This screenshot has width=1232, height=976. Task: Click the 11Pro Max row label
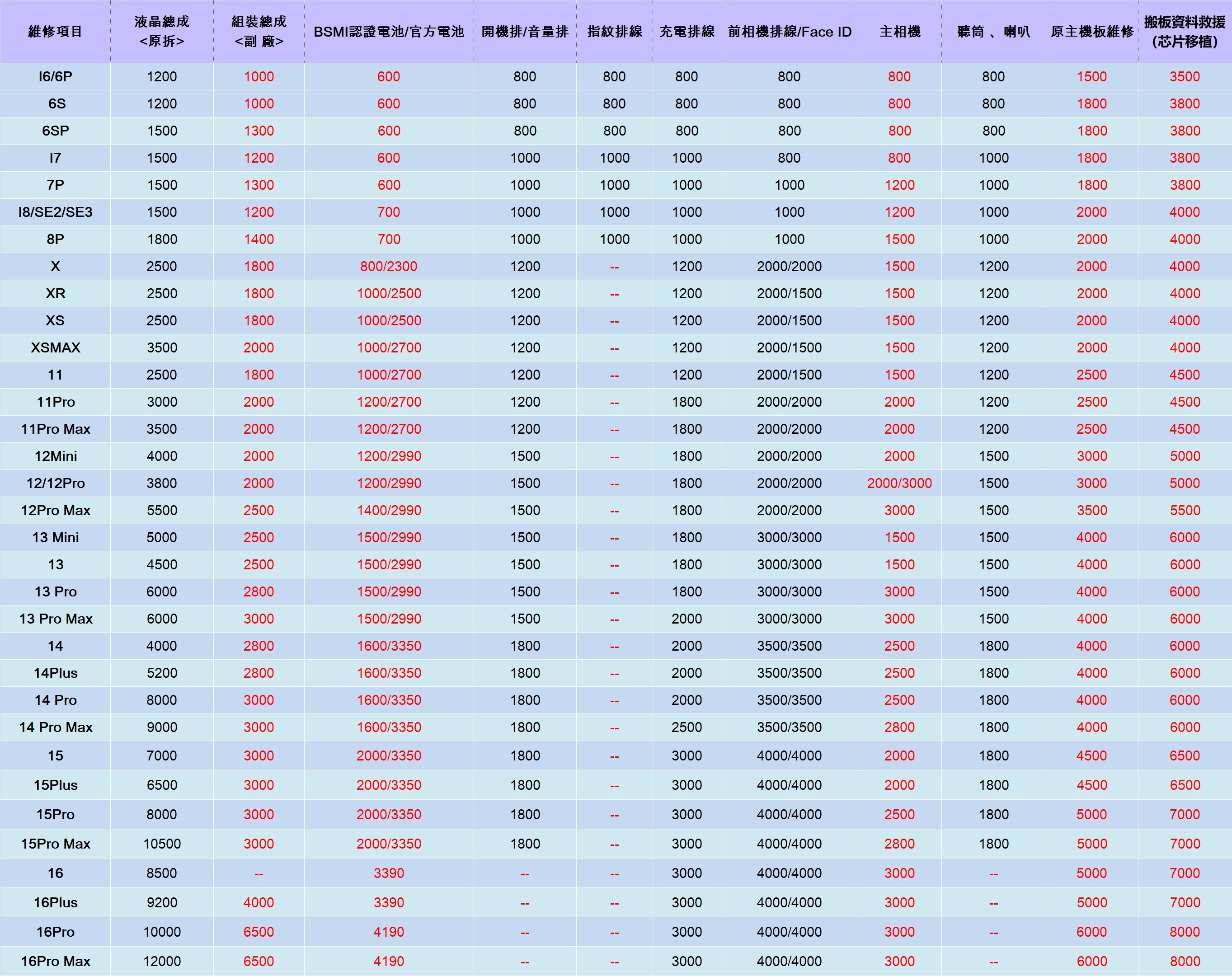56,429
